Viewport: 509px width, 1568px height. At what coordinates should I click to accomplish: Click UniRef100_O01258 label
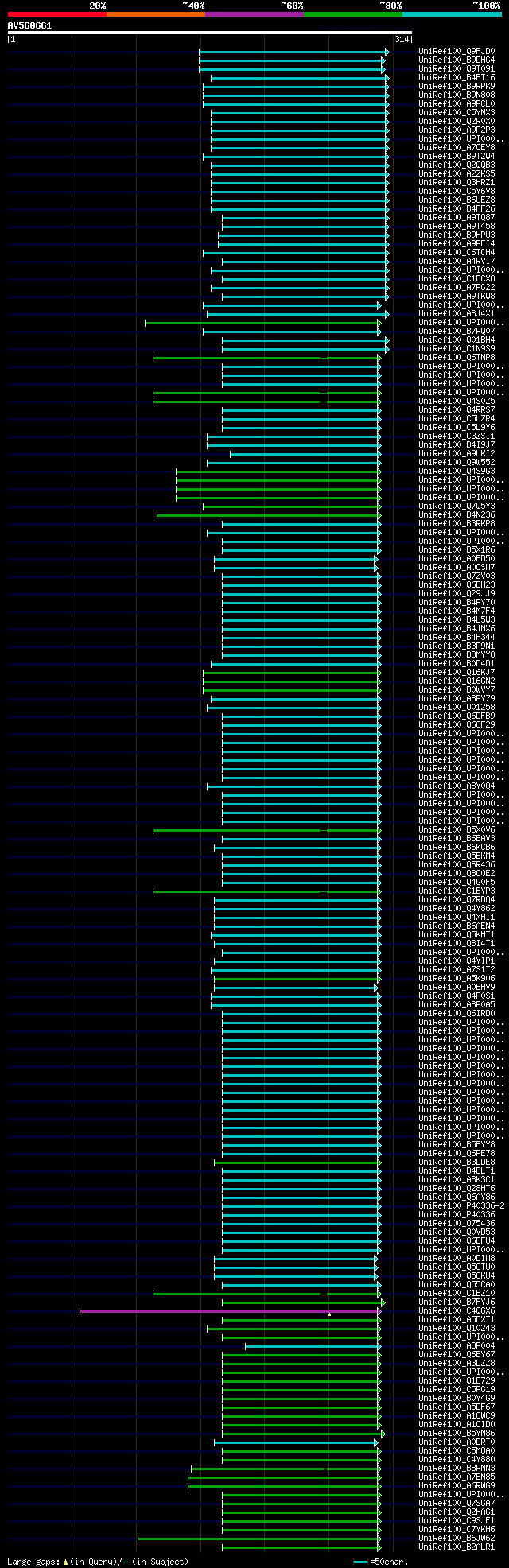(457, 707)
